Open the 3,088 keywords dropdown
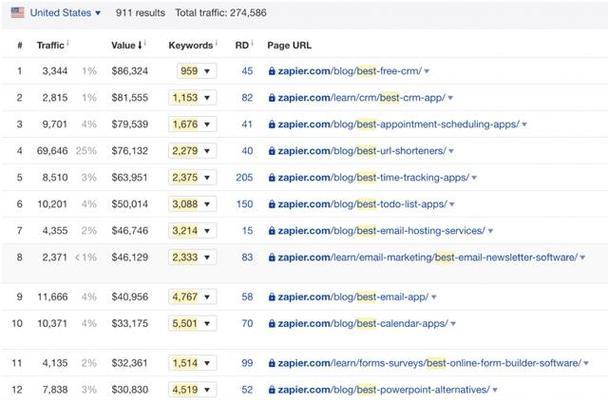Image resolution: width=608 pixels, height=400 pixels. coord(192,204)
